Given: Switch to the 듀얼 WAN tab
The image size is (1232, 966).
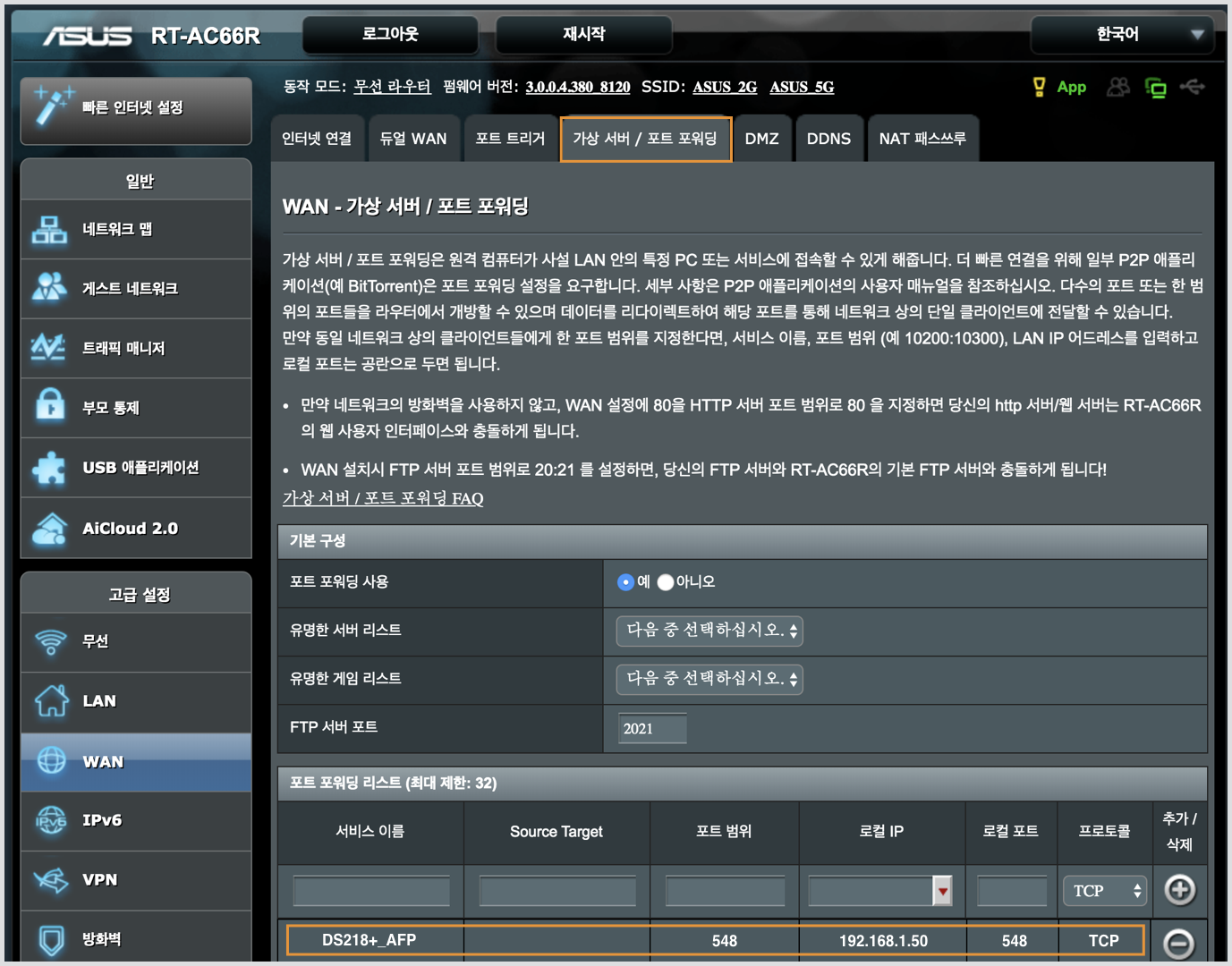Looking at the screenshot, I should coord(413,139).
